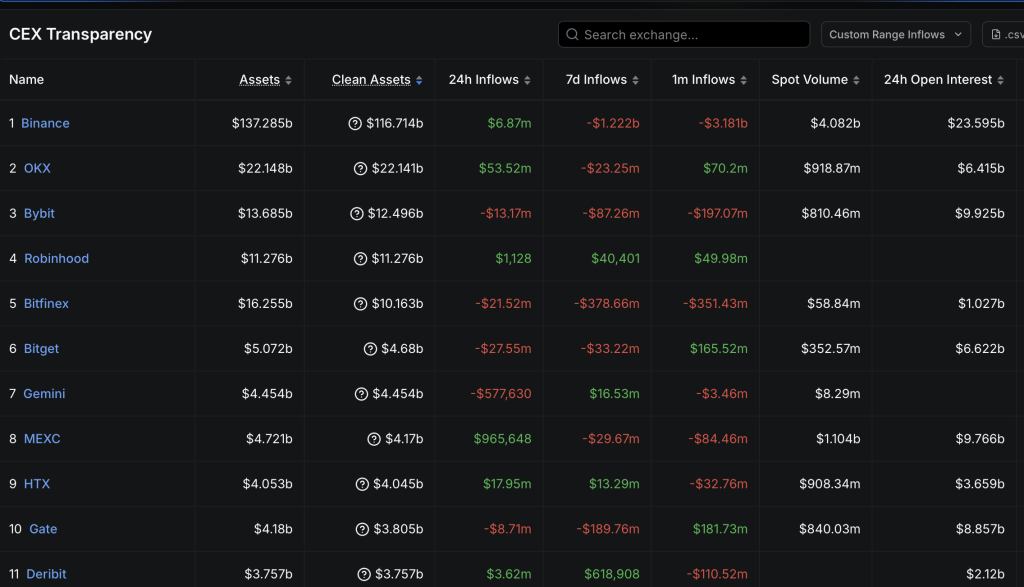Sort by 7d Inflows header arrows
Viewport: 1024px width, 587px height.
tap(635, 80)
